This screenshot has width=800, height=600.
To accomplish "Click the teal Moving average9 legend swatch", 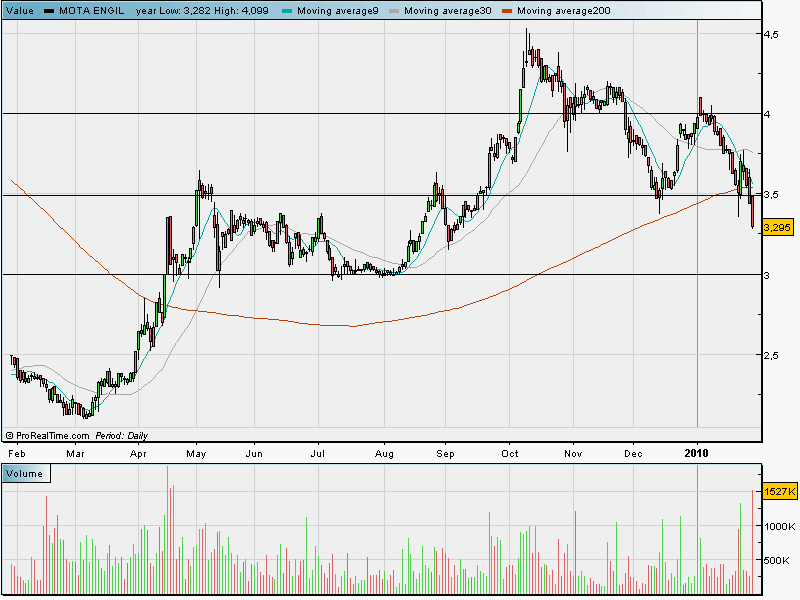I will (287, 11).
